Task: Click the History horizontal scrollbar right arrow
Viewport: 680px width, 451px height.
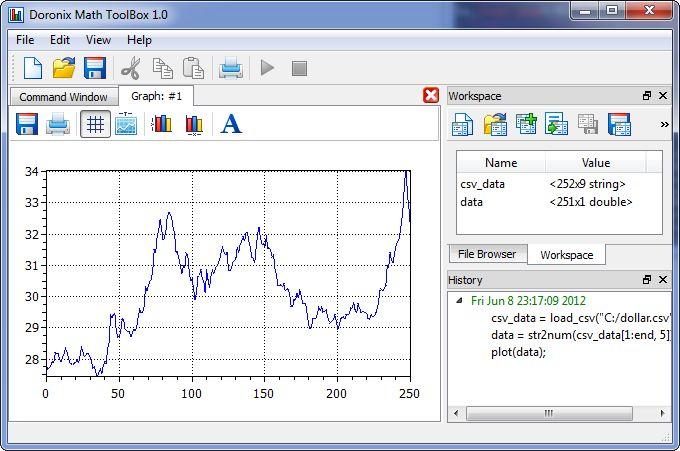Action: click(x=662, y=413)
